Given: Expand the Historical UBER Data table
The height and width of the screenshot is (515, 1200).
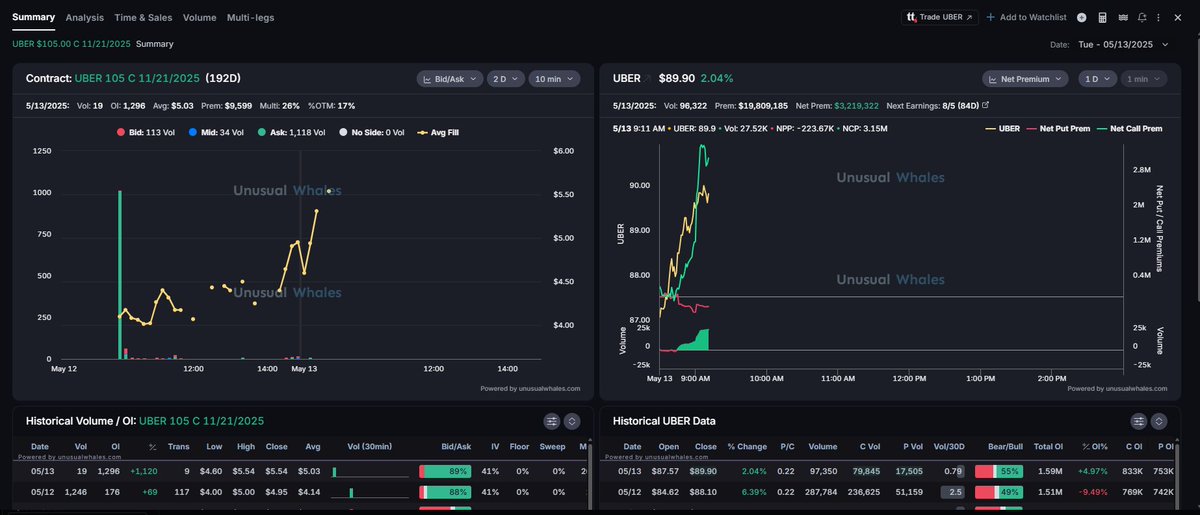Looking at the screenshot, I should point(1159,421).
